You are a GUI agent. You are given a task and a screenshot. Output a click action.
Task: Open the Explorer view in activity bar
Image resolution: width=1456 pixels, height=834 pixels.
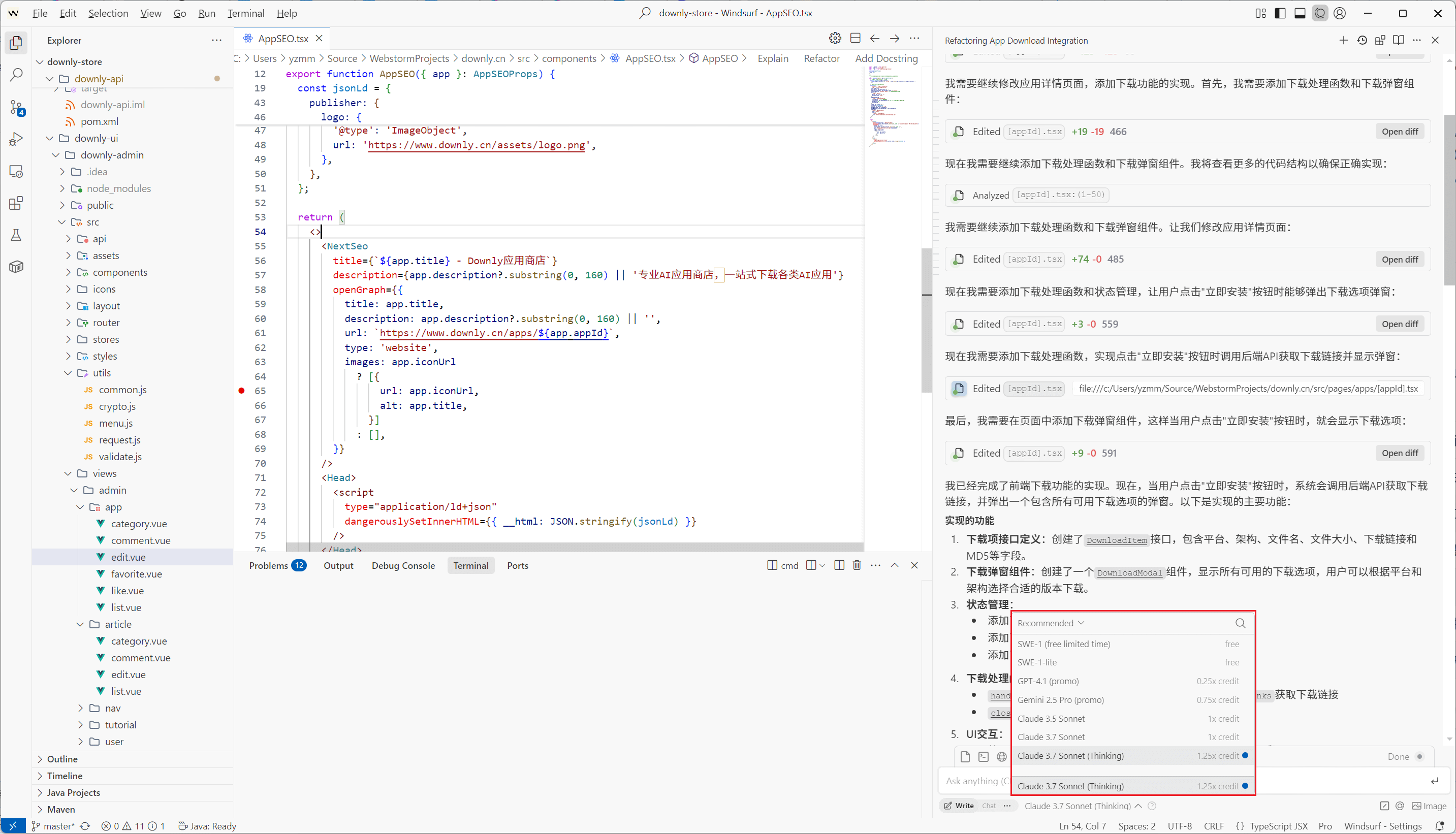click(16, 42)
